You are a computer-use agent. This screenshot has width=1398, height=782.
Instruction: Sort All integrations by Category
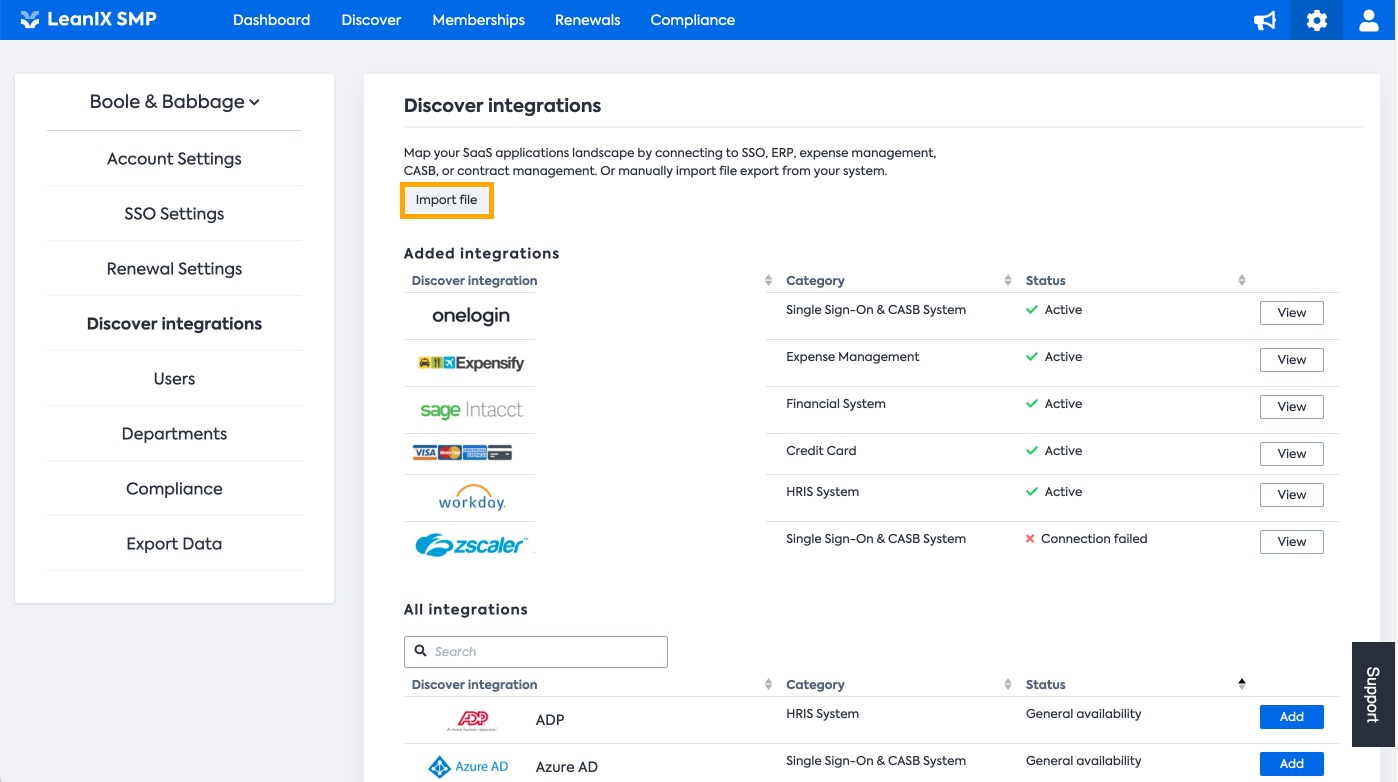click(1008, 685)
